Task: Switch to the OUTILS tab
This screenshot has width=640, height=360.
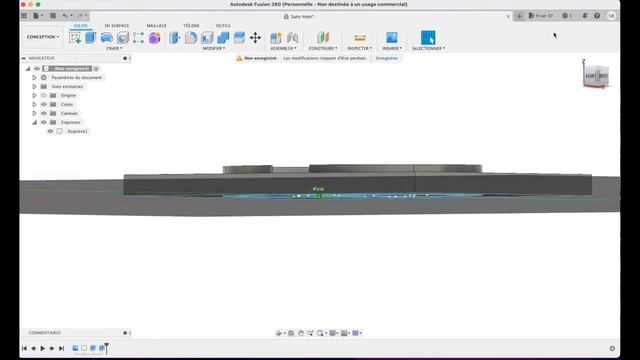Action: [x=223, y=26]
